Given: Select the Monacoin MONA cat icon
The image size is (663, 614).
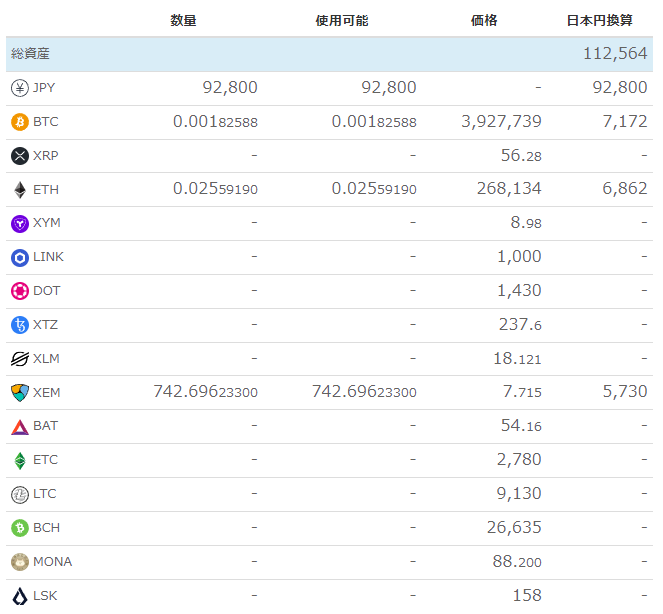Looking at the screenshot, I should click(19, 562).
